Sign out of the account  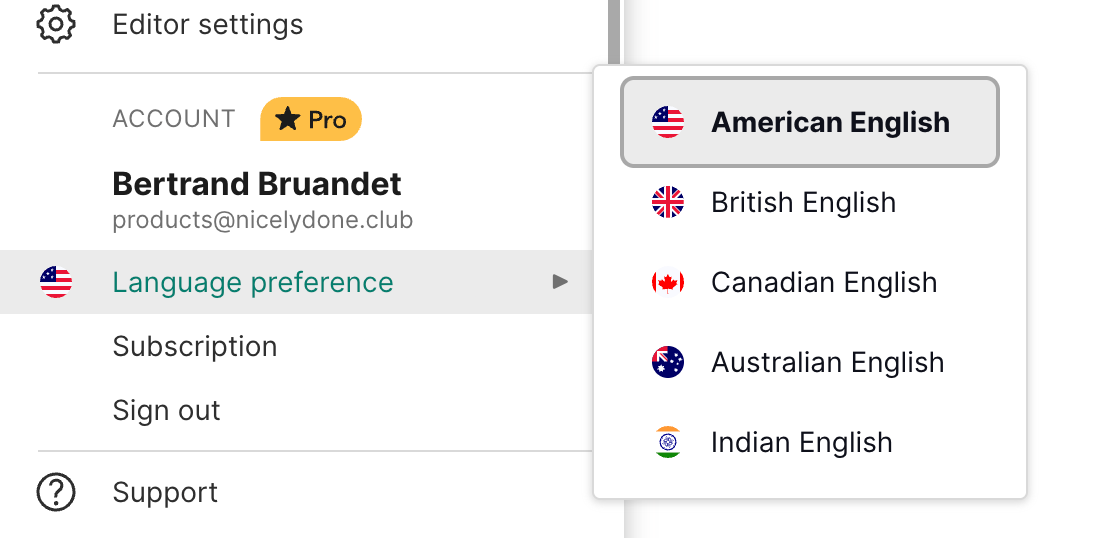(x=166, y=410)
